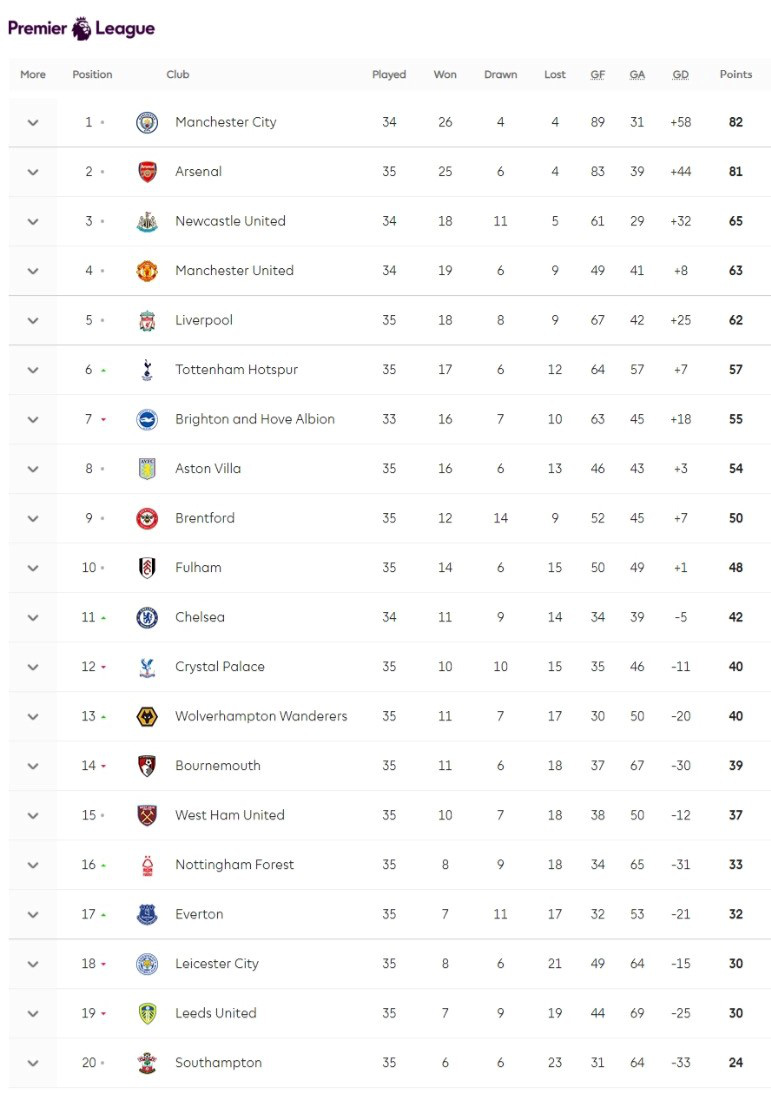Click the Newcastle United club crest
The width and height of the screenshot is (771, 1110).
(147, 221)
